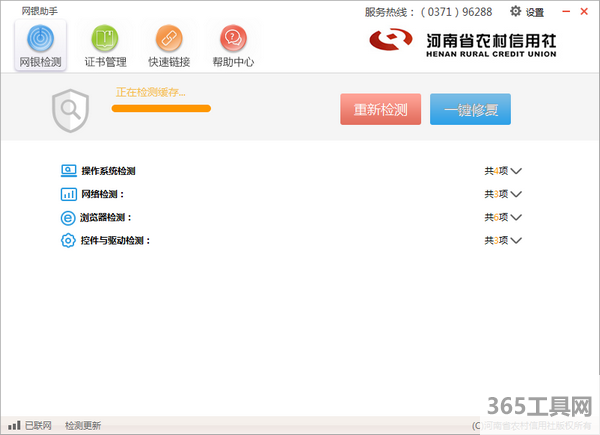
Task: Click the orange detection progress bar
Action: click(160, 108)
